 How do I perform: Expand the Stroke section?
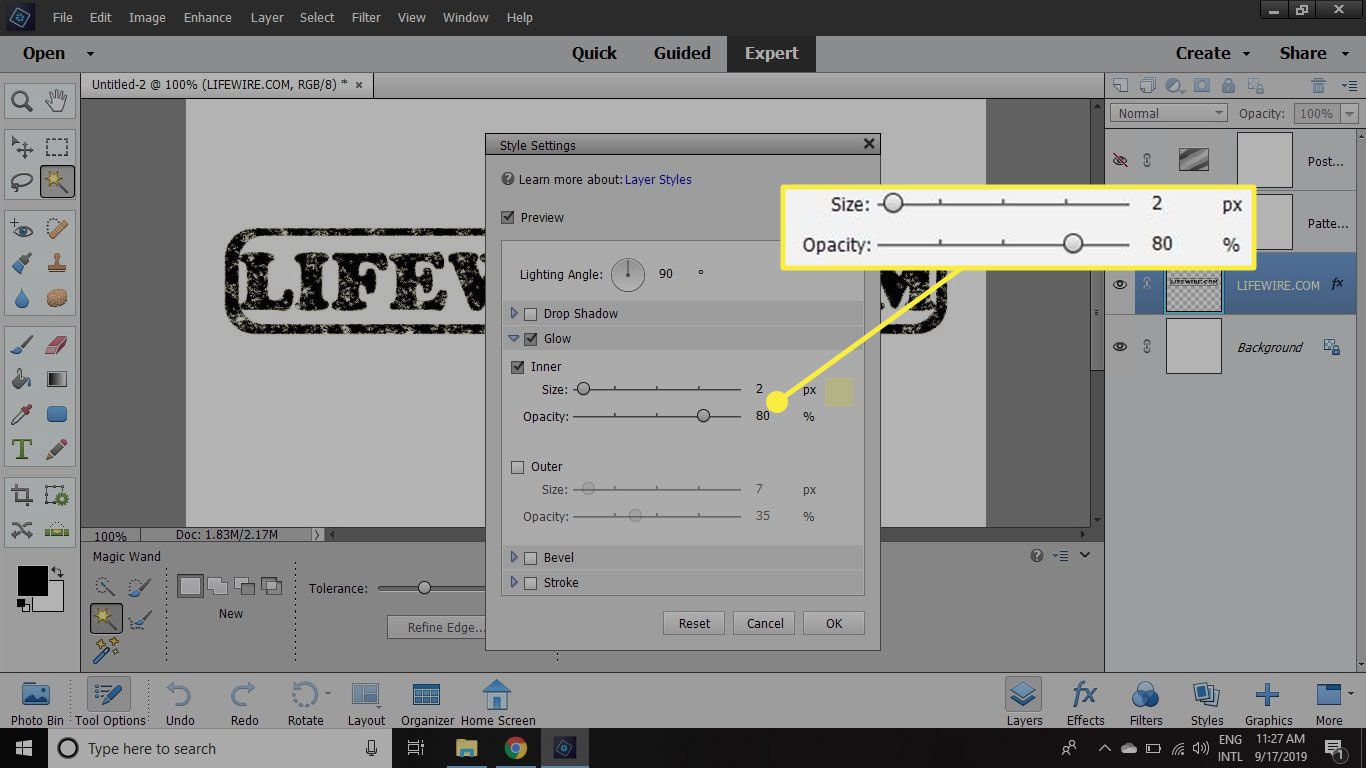514,583
